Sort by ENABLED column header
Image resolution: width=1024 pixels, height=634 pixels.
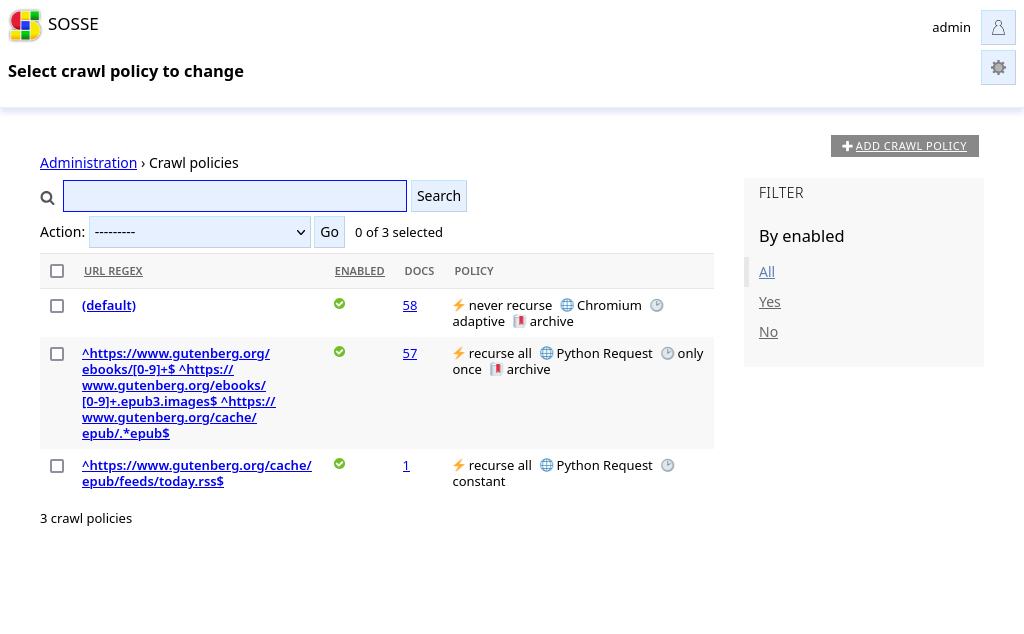click(x=359, y=271)
